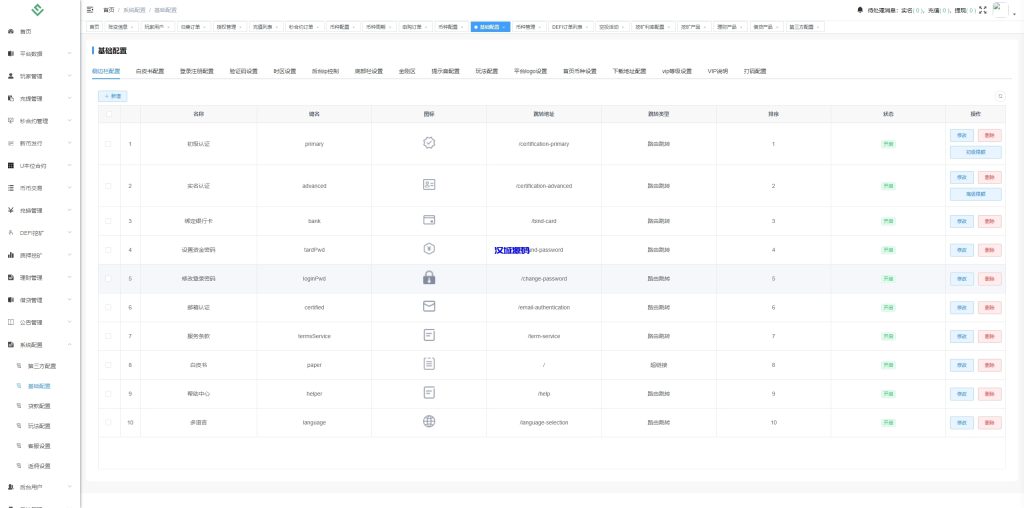Toggle fullscreen mode icon

click(982, 9)
